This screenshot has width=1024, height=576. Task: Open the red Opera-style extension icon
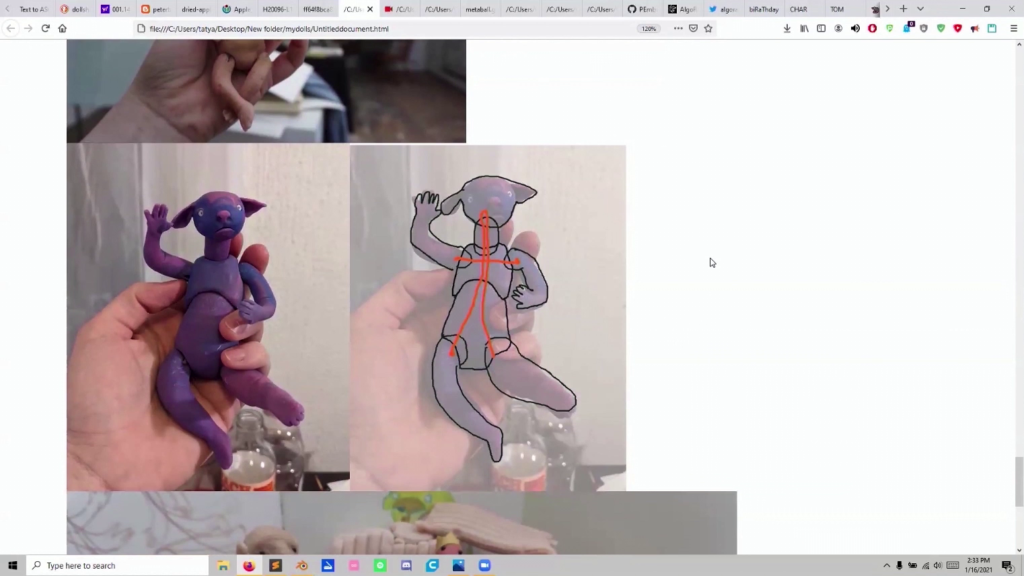(872, 29)
